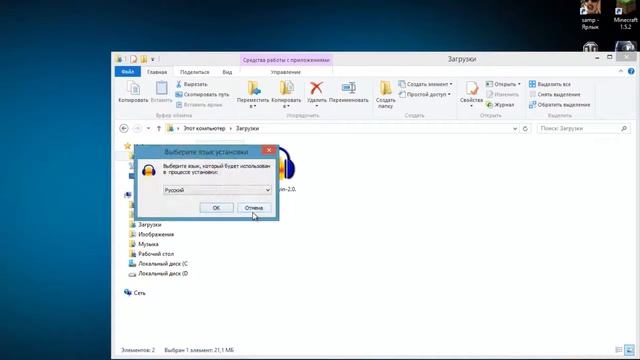Image resolution: width=640 pixels, height=360 pixels.
Task: Click 'Элементов: 2' status bar text
Action: pos(138,350)
